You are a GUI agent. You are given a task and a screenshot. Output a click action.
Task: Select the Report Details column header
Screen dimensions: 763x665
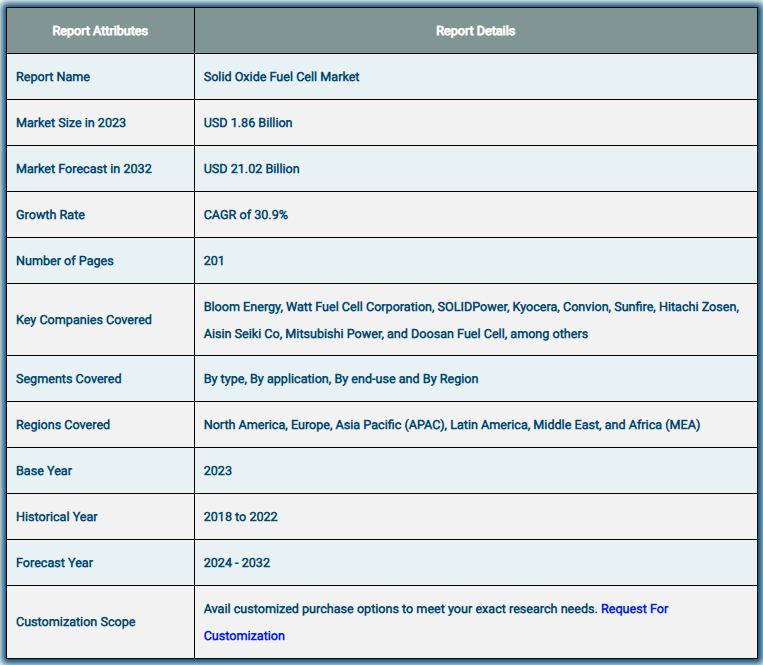(x=475, y=31)
